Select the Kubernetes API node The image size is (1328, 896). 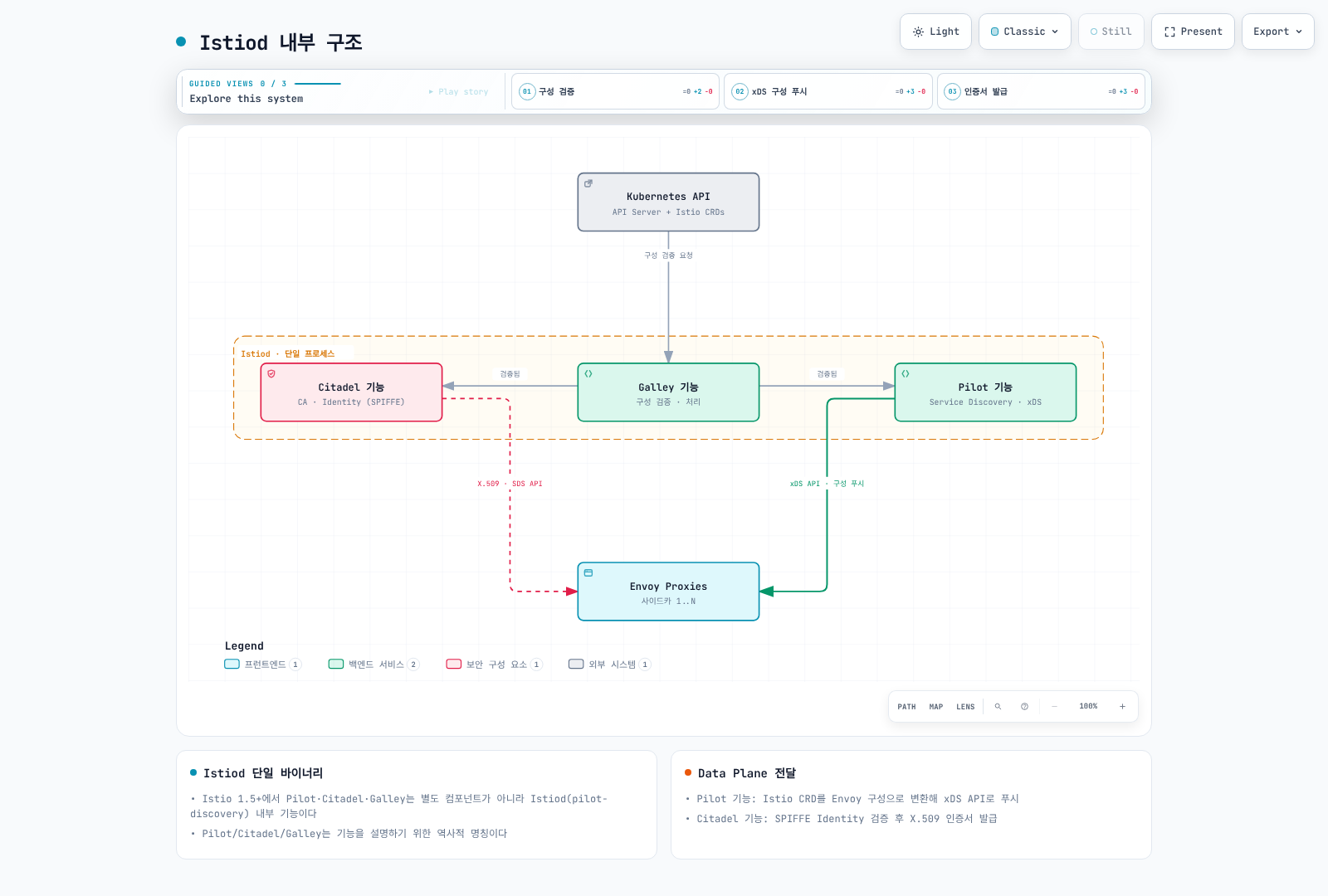coord(668,202)
